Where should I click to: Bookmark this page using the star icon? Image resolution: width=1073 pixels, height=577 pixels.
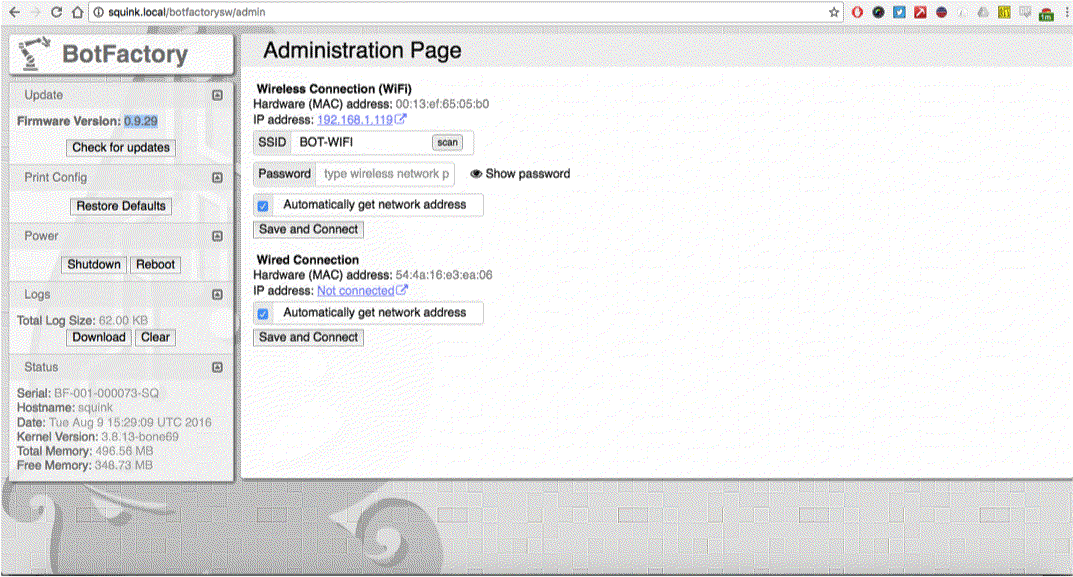point(833,12)
